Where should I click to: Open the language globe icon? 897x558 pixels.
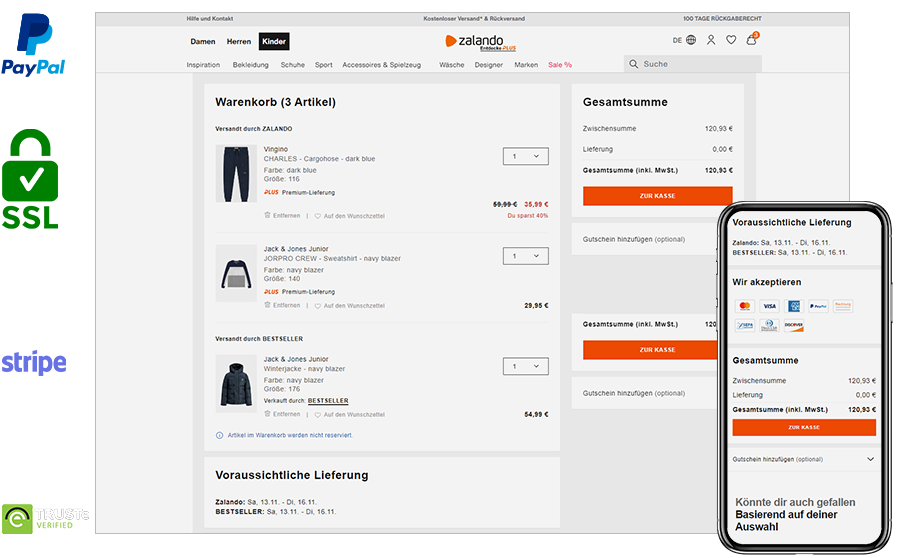point(691,40)
